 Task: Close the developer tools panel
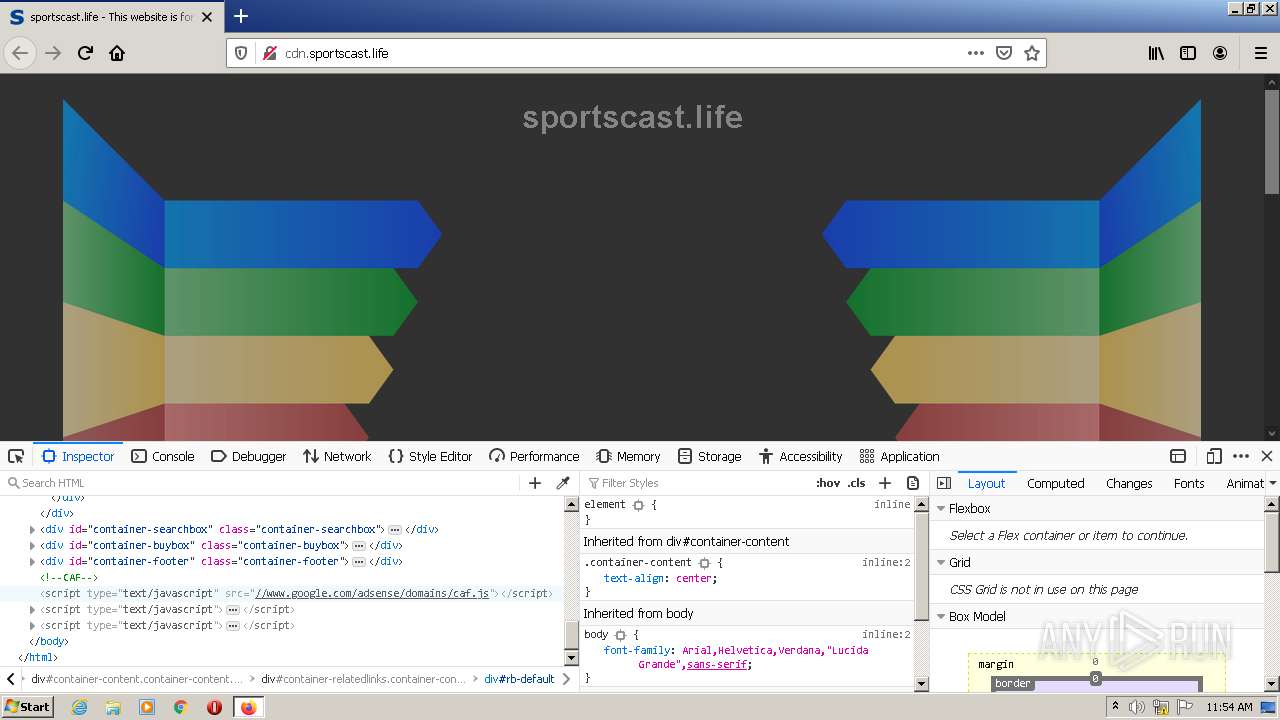(1267, 456)
